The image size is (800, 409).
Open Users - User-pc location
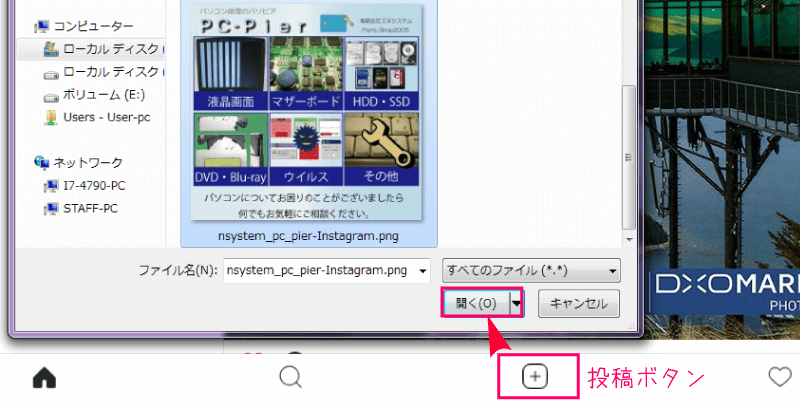(97, 117)
